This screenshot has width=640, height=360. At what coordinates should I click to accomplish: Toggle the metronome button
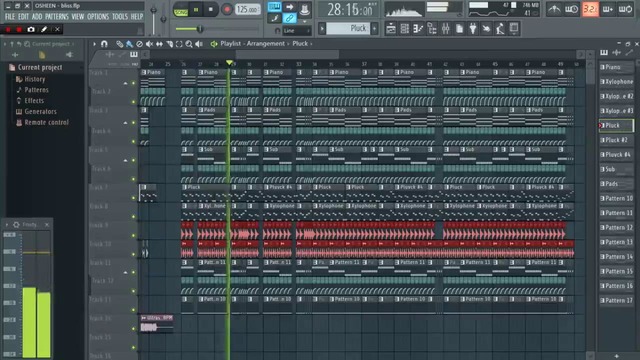tap(554, 9)
